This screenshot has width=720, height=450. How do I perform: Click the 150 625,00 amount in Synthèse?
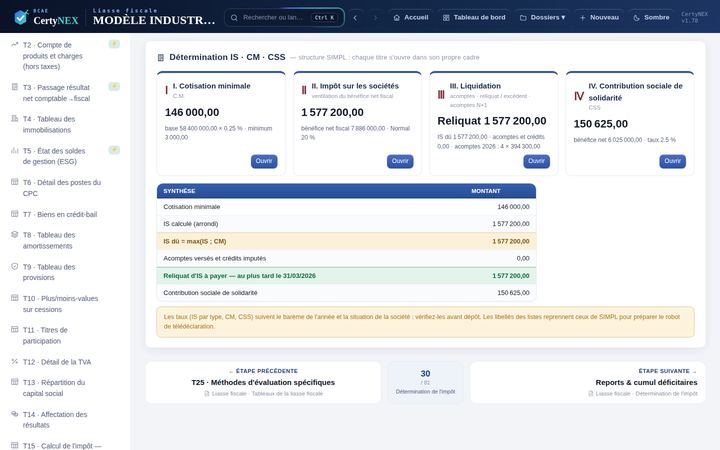click(513, 292)
